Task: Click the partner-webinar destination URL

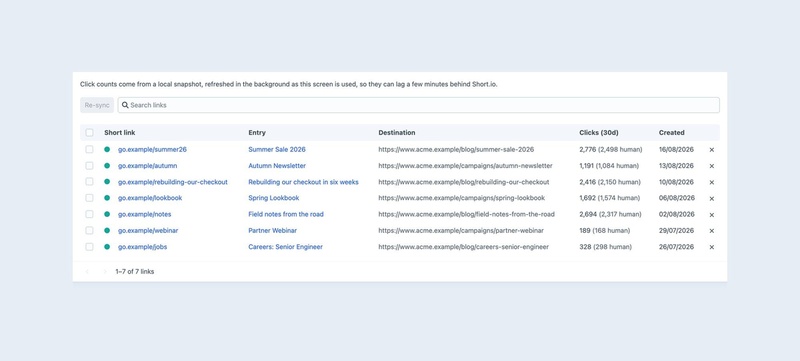Action: click(461, 230)
